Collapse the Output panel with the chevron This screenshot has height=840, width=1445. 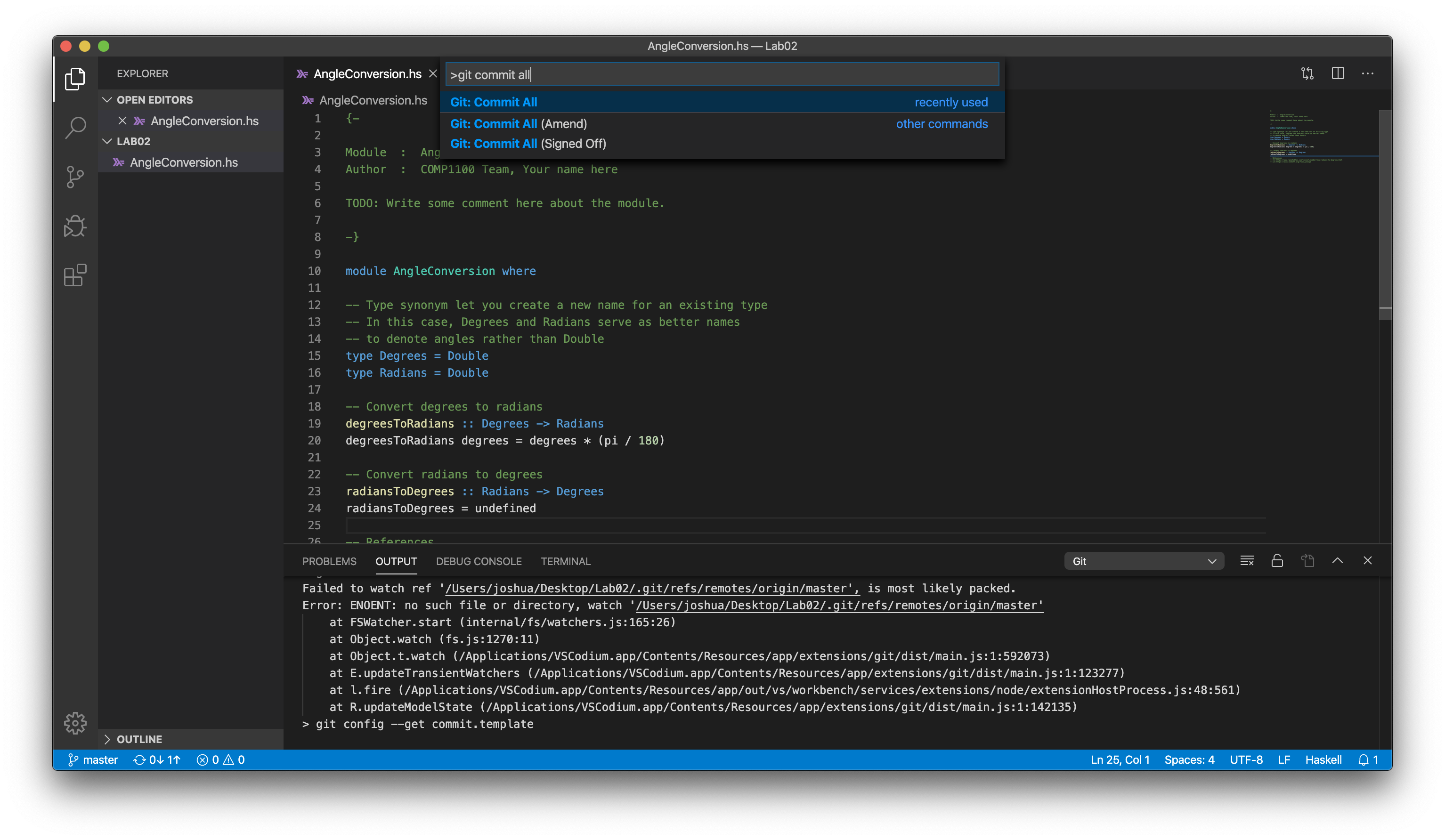(1338, 561)
